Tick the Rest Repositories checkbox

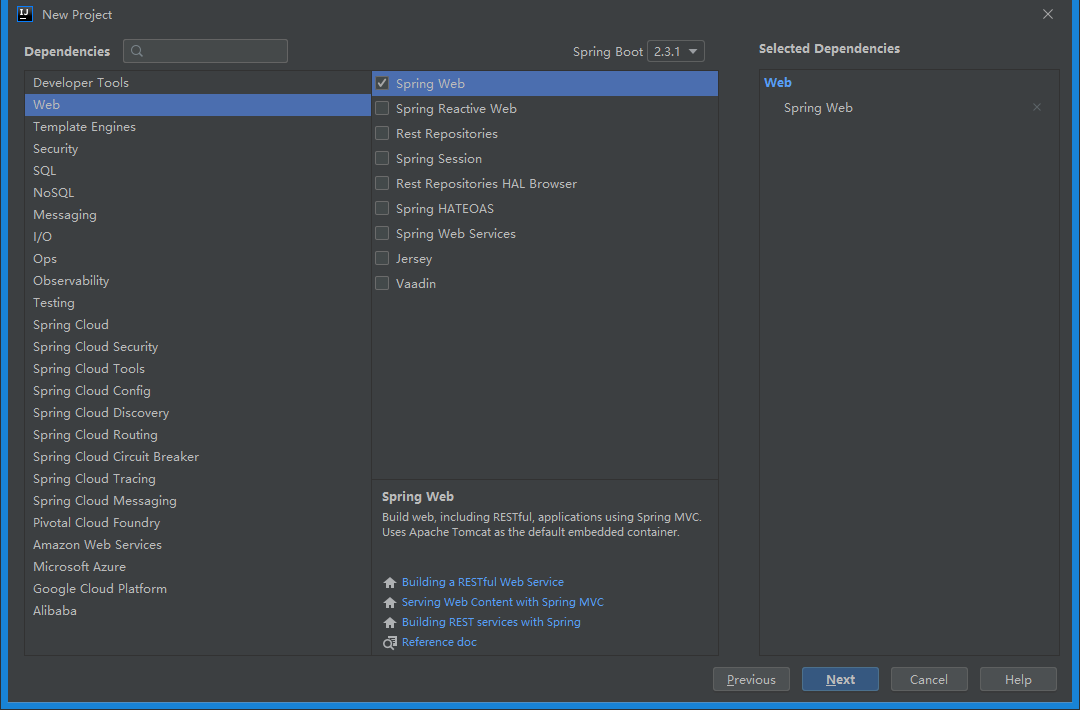tap(382, 133)
